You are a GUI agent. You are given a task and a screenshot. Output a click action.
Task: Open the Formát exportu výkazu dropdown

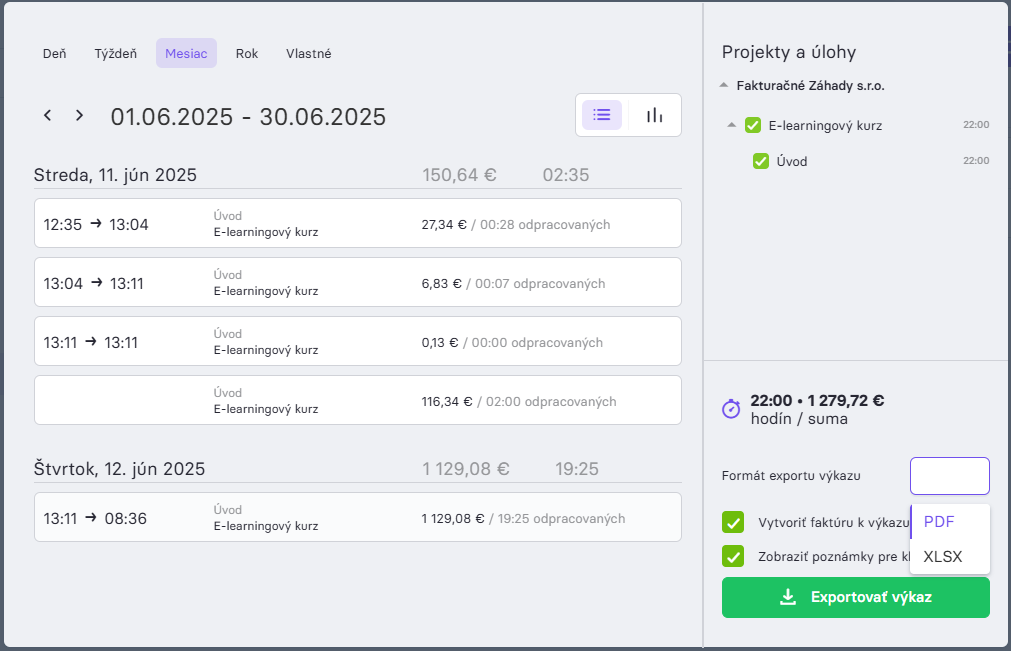tap(950, 476)
